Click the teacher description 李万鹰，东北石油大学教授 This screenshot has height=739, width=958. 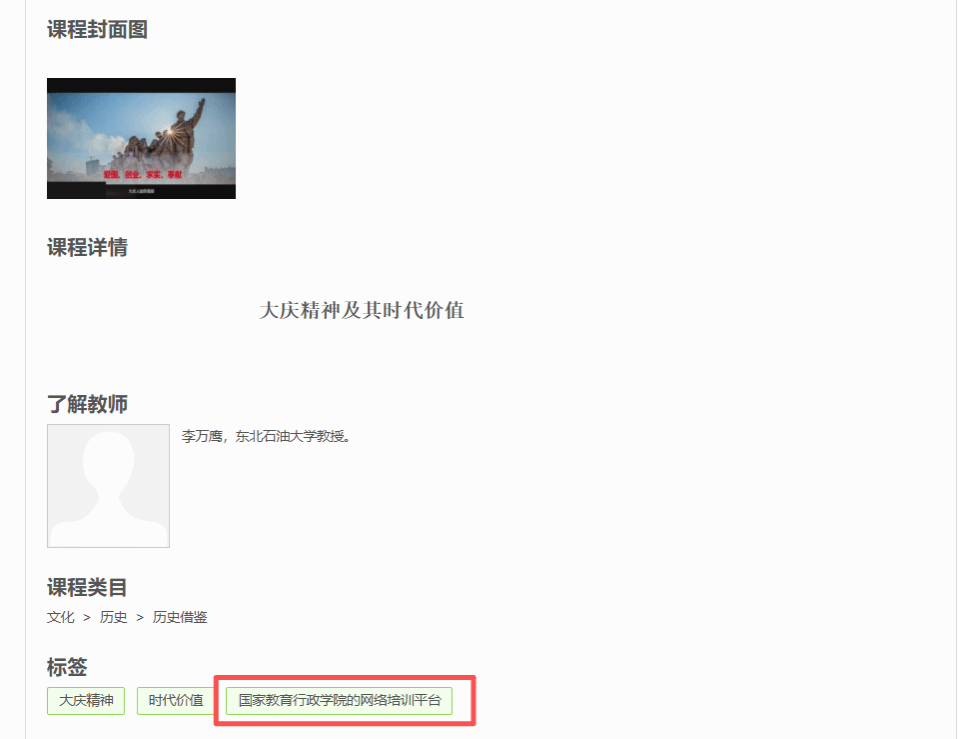(x=265, y=437)
